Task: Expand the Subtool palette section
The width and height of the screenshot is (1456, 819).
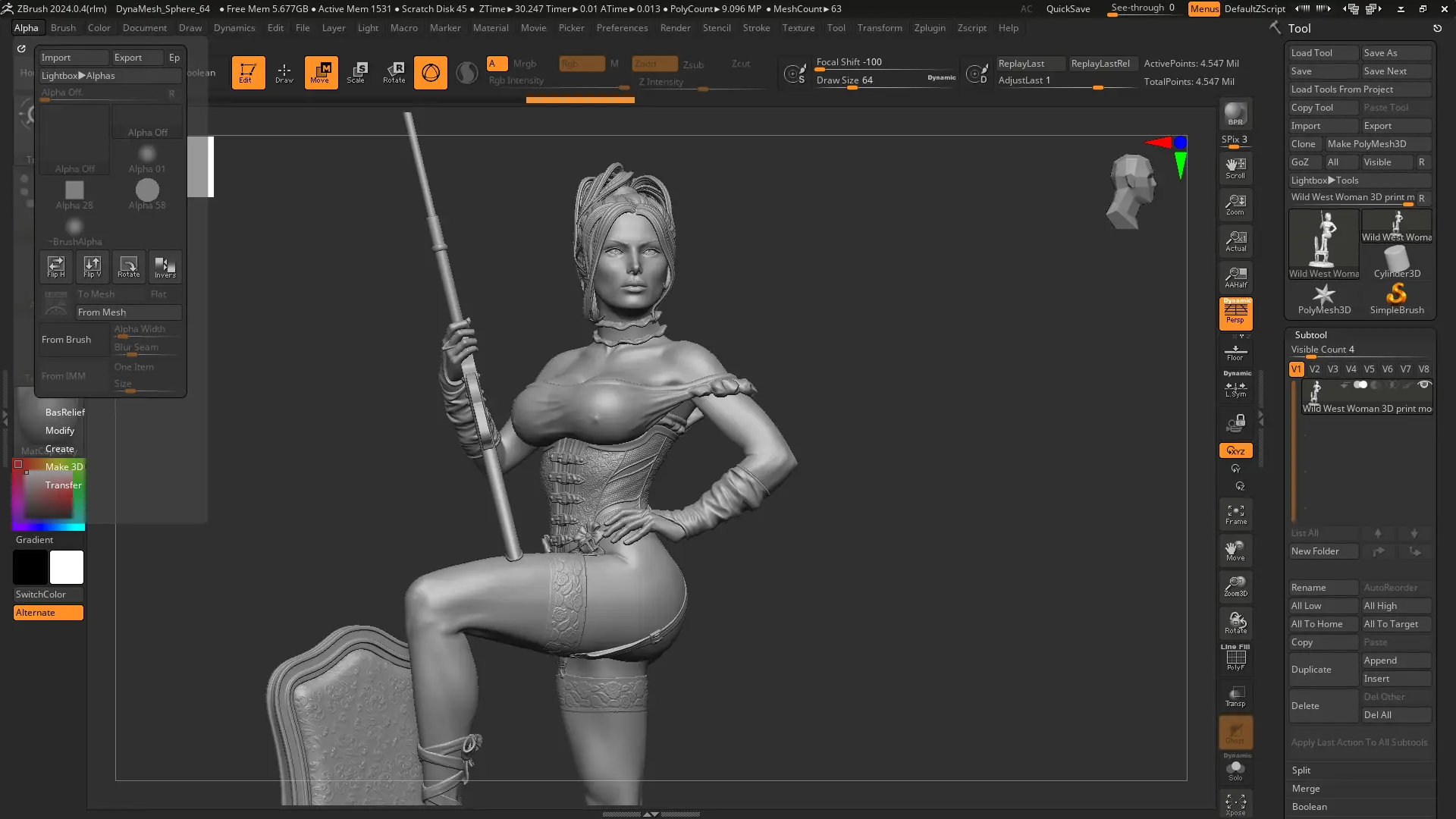Action: tap(1310, 334)
